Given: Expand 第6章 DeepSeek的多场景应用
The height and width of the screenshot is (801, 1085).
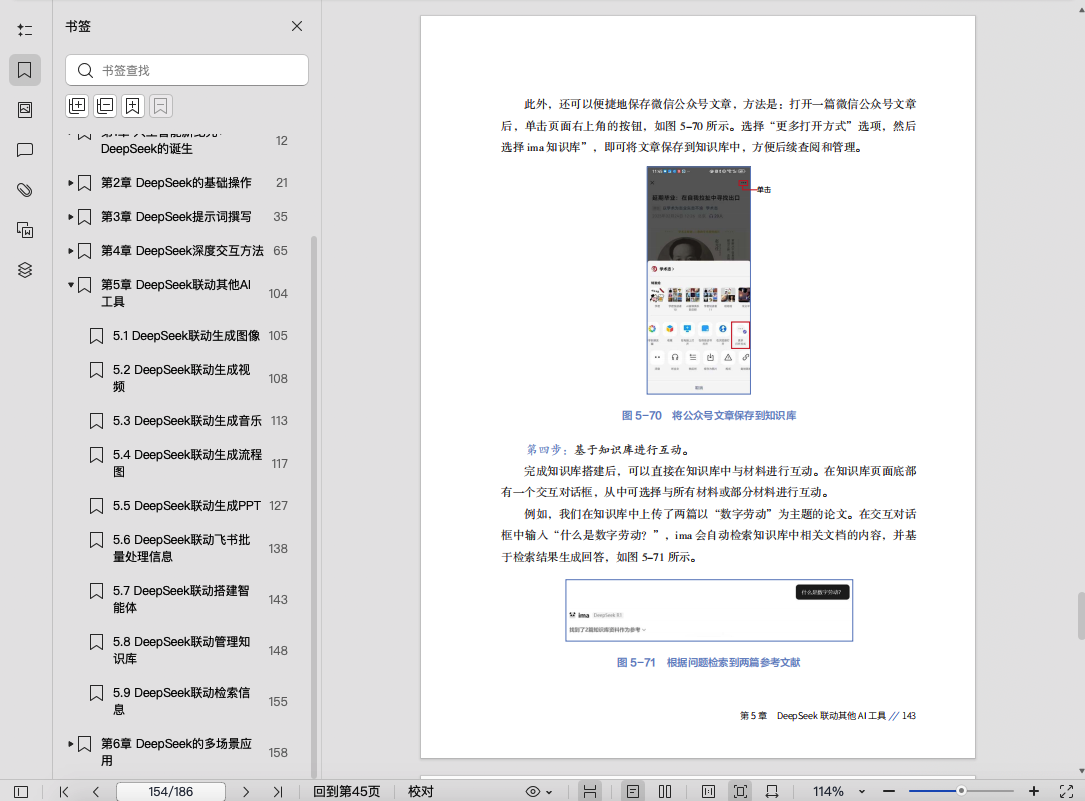Looking at the screenshot, I should click(71, 744).
